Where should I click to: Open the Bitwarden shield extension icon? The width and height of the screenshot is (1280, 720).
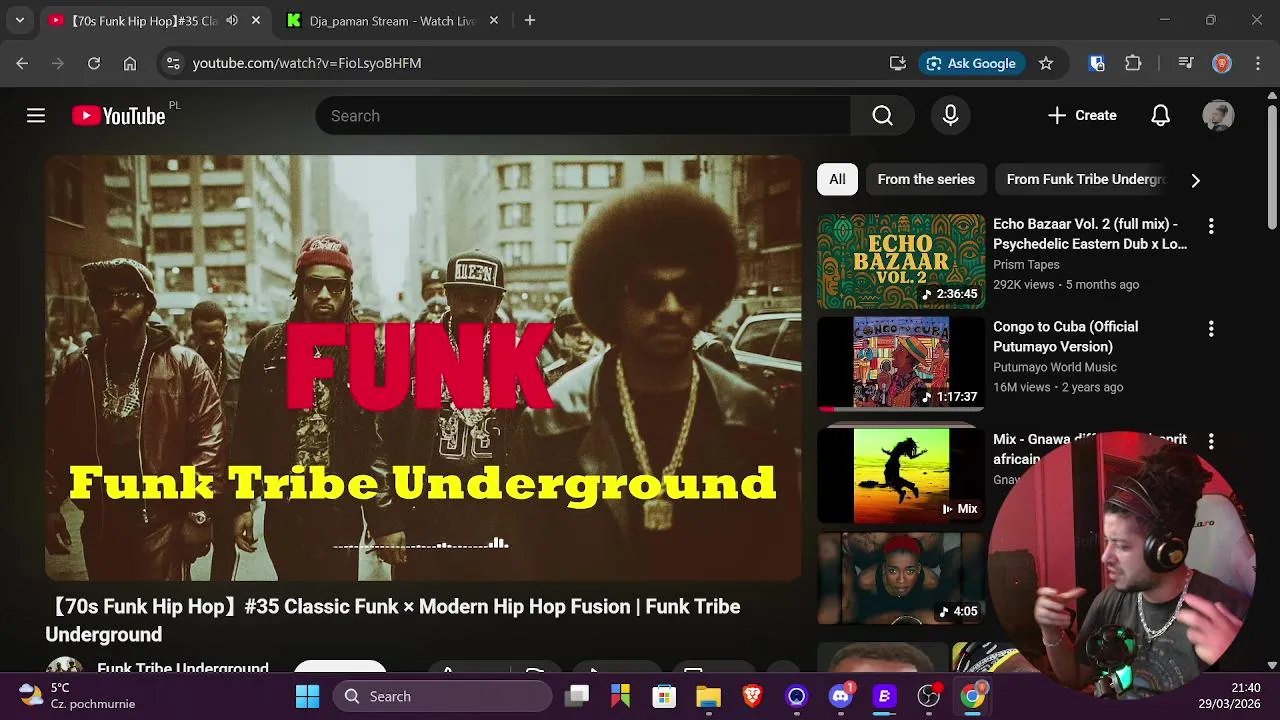coord(1097,63)
